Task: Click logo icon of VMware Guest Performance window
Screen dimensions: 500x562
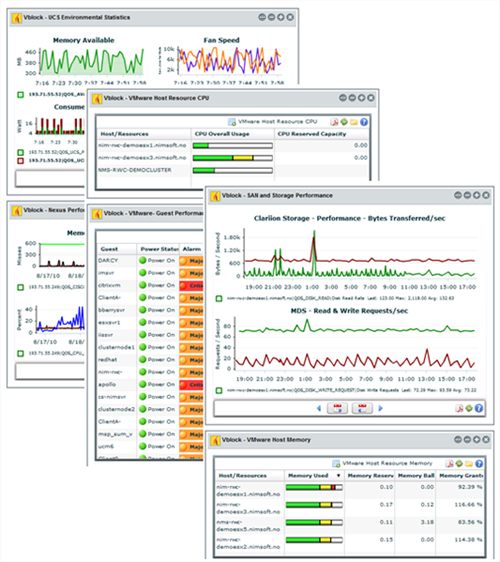Action: pyautogui.click(x=97, y=214)
